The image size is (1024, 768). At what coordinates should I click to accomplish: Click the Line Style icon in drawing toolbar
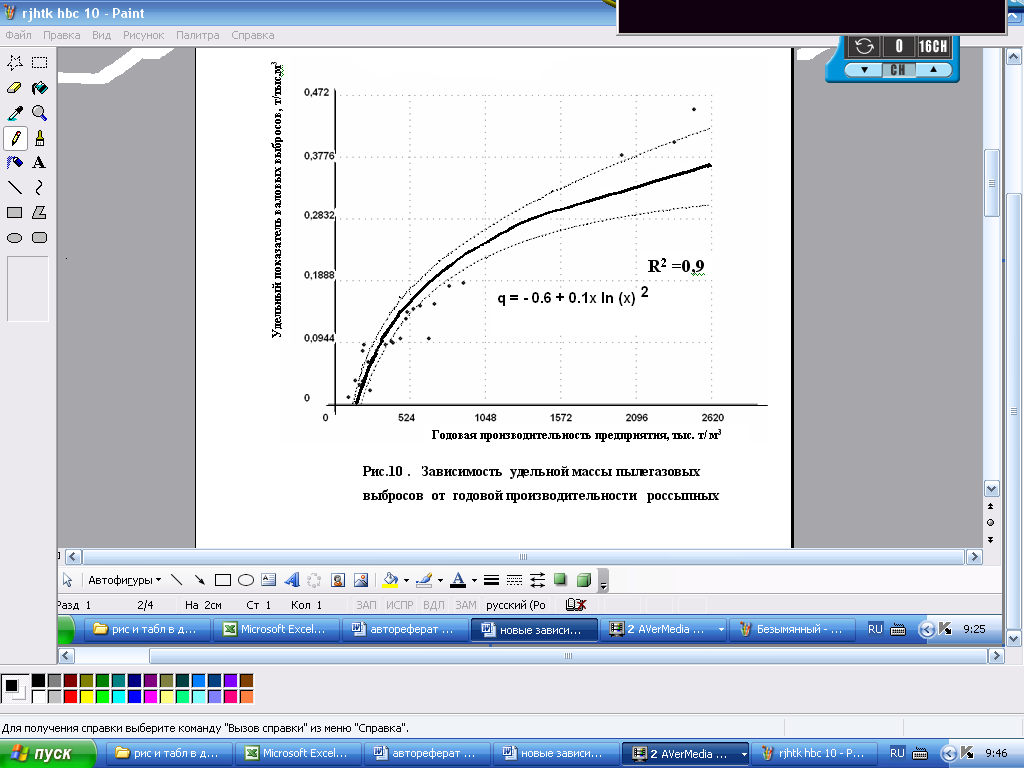coord(491,580)
